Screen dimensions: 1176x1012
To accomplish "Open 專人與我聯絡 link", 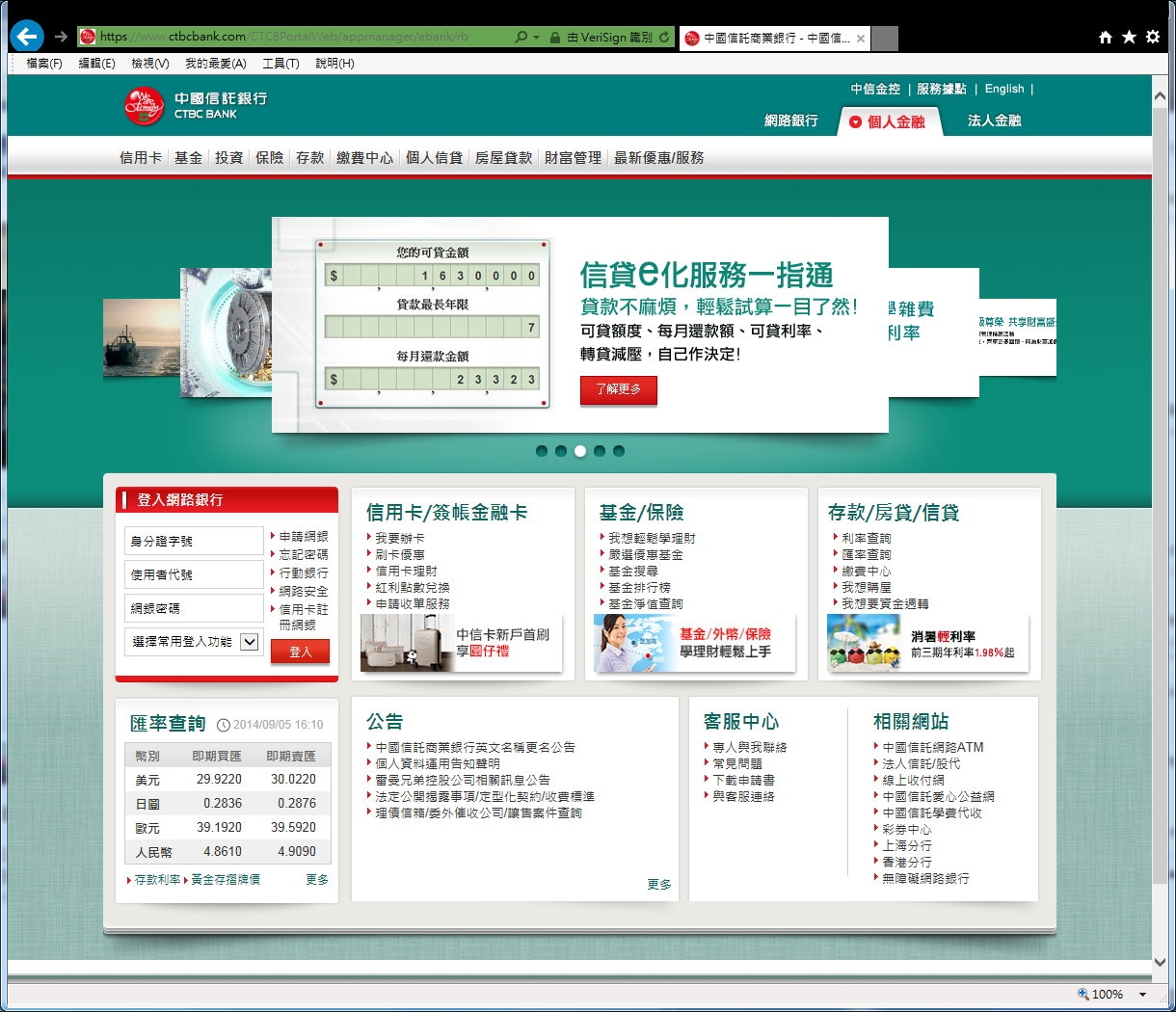I will [x=750, y=747].
